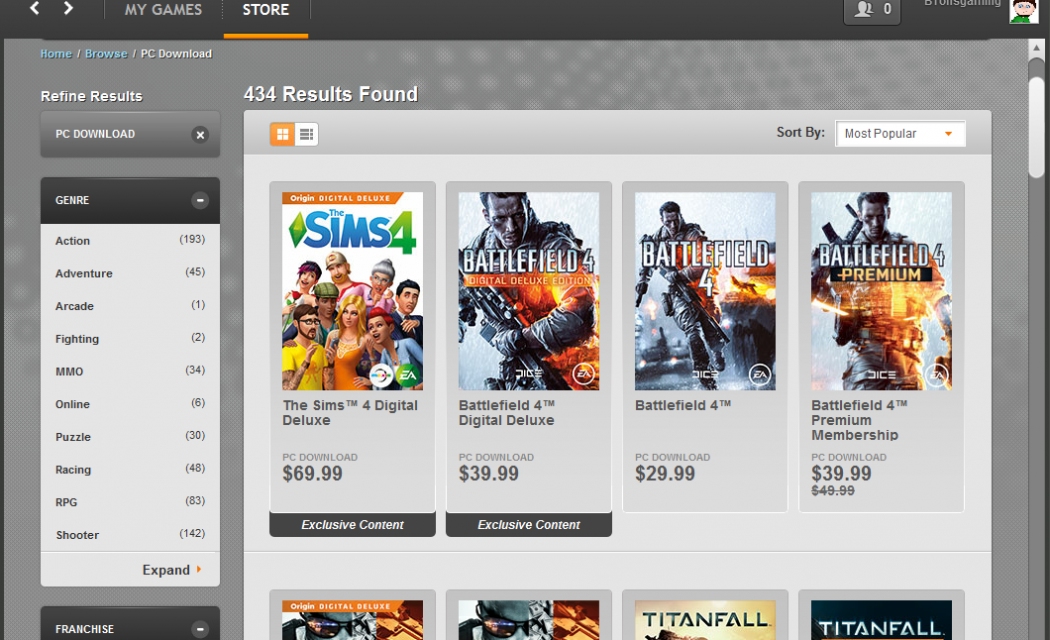
Task: Click the $29.99 Battlefield 4 price
Action: coord(665,474)
